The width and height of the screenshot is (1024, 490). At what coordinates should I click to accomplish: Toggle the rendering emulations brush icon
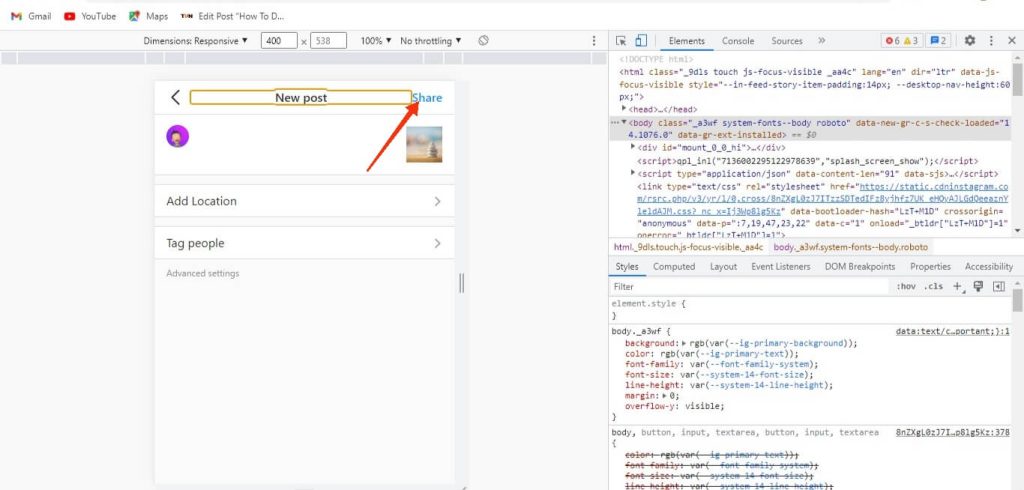pos(978,286)
